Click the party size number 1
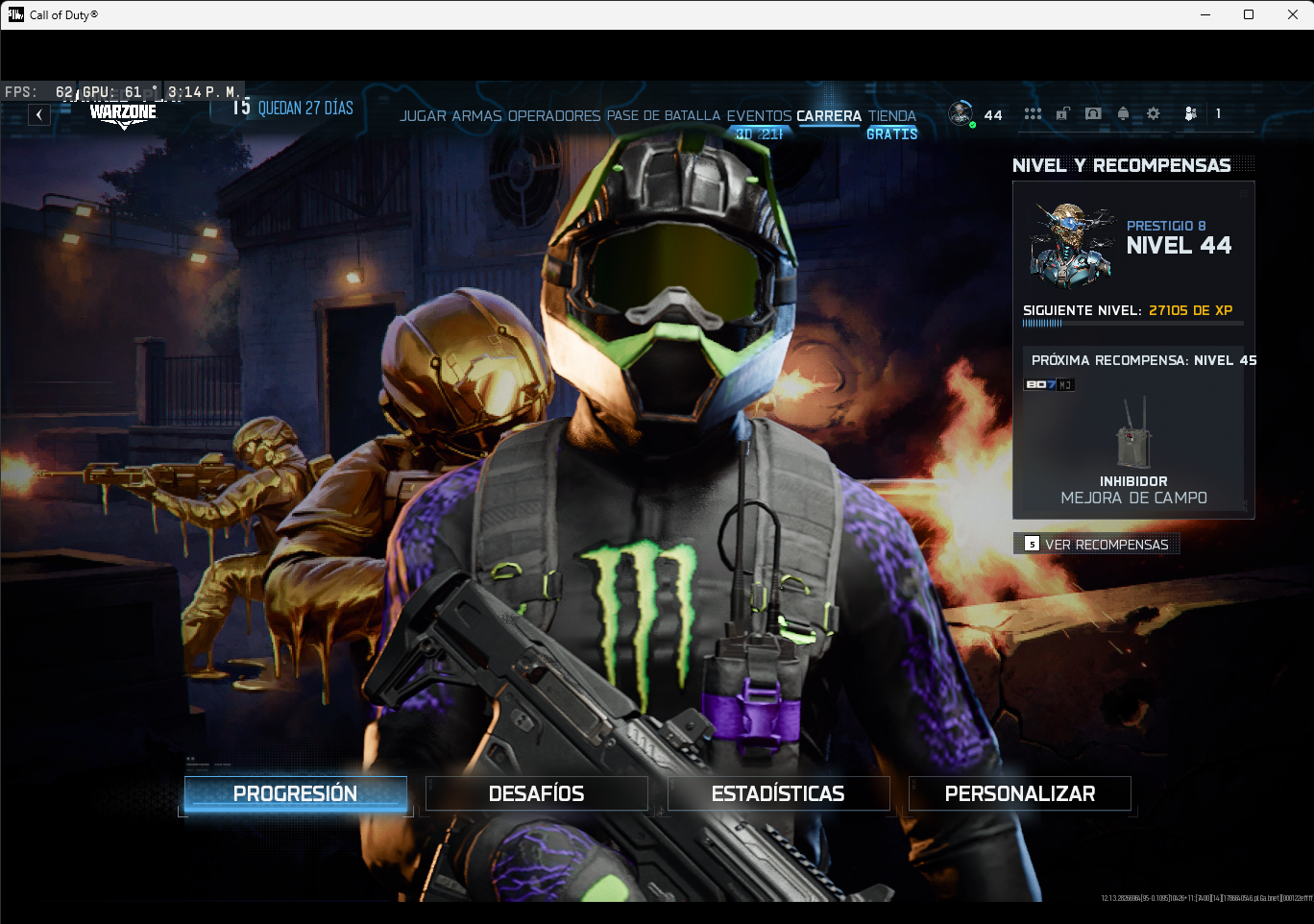The image size is (1314, 924). pyautogui.click(x=1218, y=114)
